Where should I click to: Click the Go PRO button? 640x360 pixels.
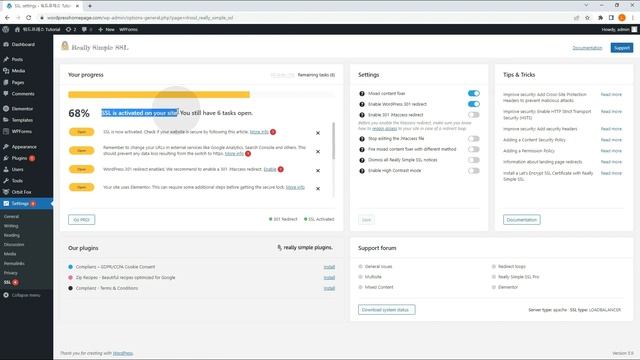point(82,220)
